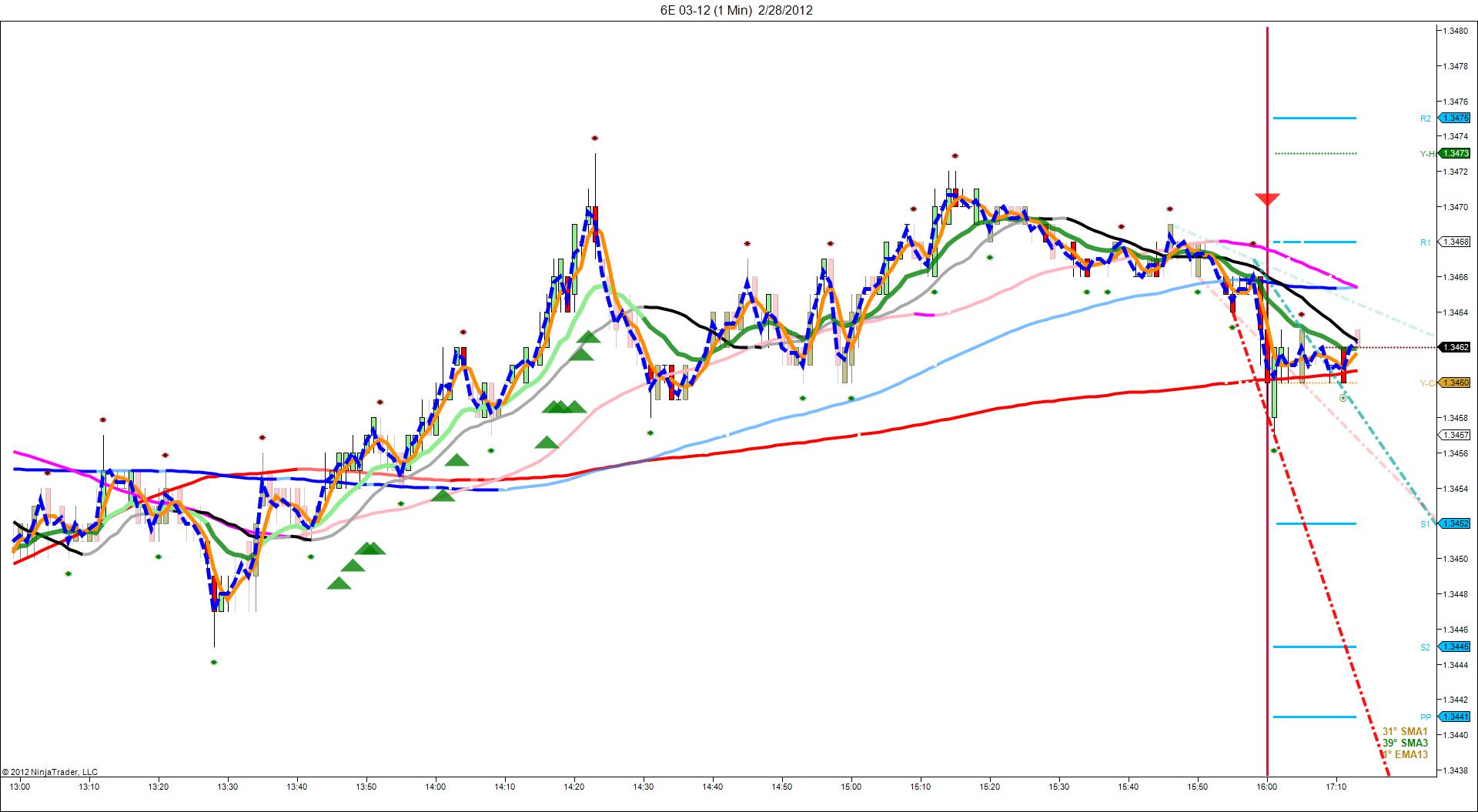Click the white price tag 1.3457
This screenshot has width=1478, height=812.
(1455, 435)
